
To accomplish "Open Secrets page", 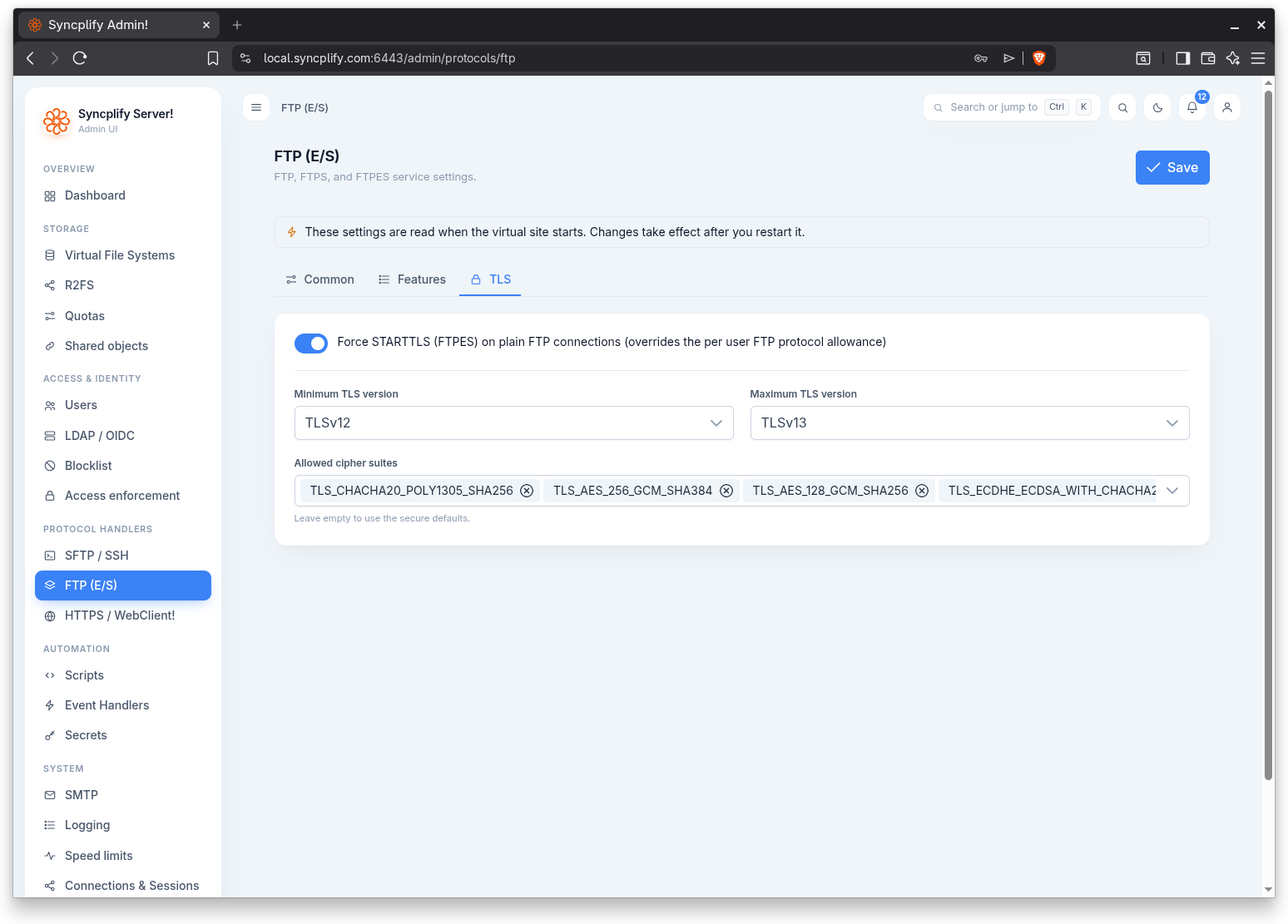I will [123, 735].
